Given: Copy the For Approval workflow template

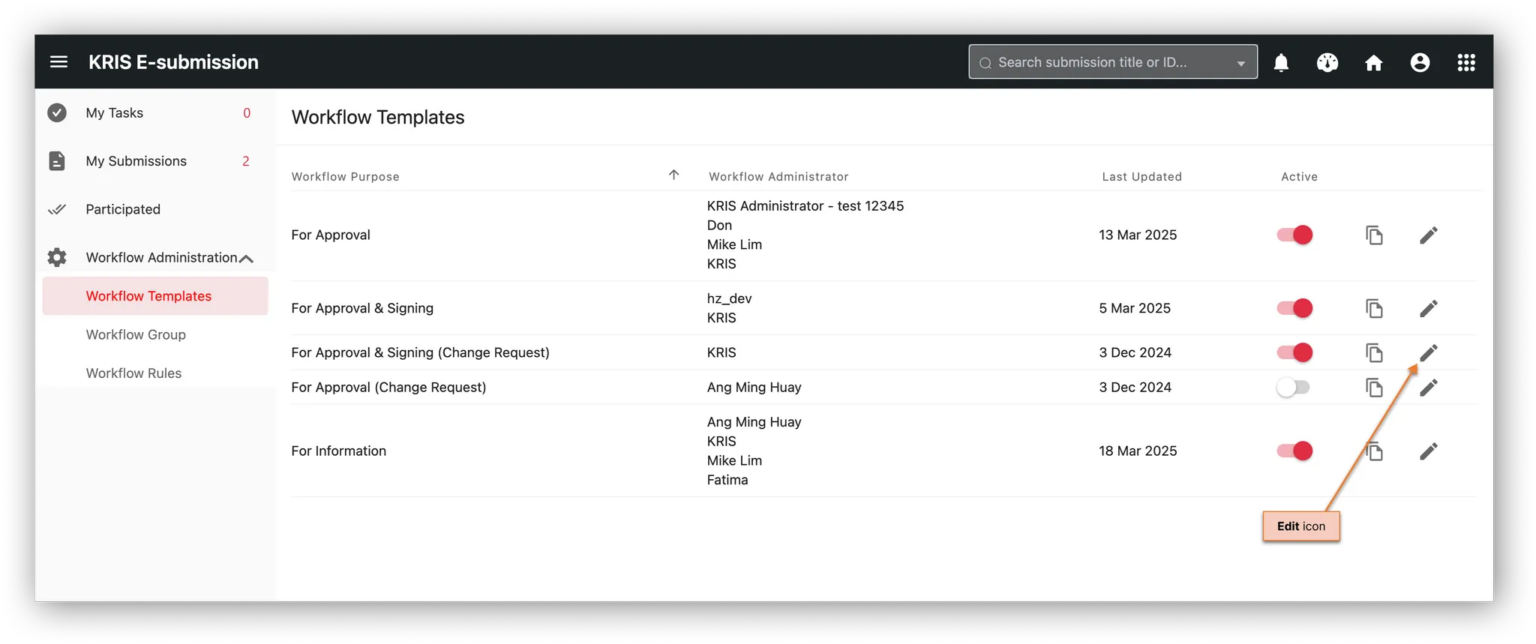Looking at the screenshot, I should (1374, 234).
